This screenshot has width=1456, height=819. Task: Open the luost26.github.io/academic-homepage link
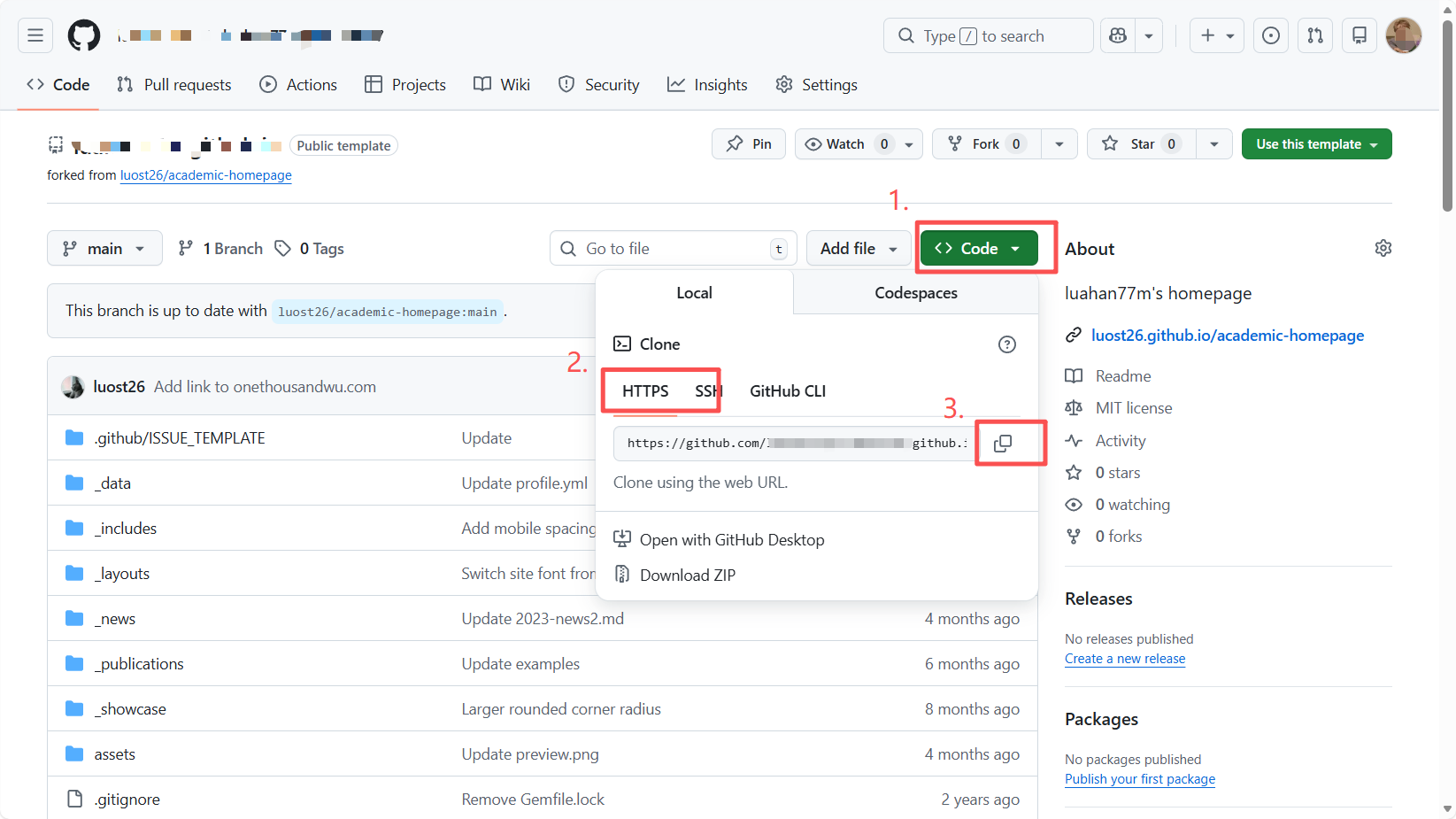click(x=1227, y=336)
